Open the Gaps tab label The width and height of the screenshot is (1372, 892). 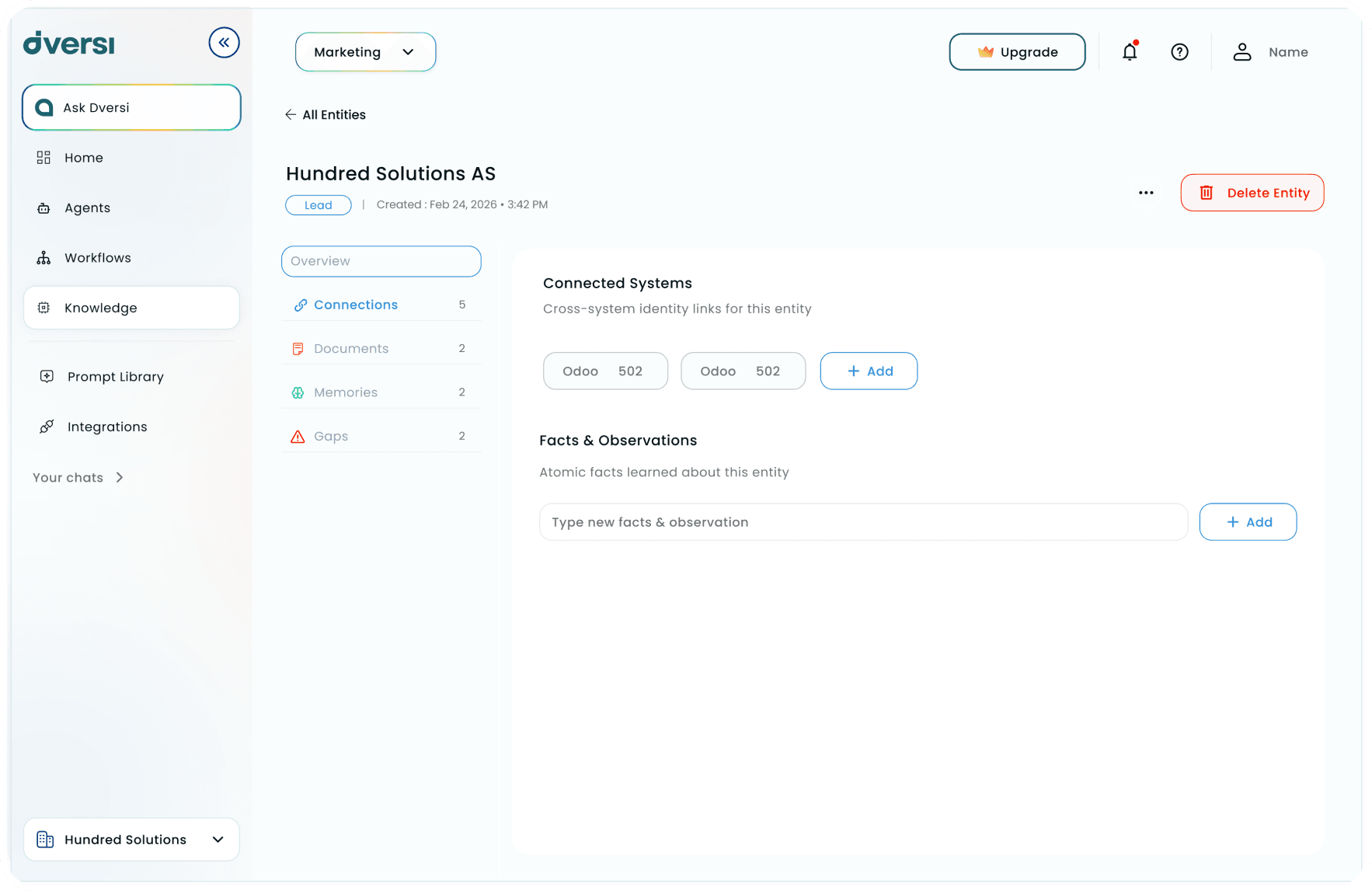(x=331, y=437)
